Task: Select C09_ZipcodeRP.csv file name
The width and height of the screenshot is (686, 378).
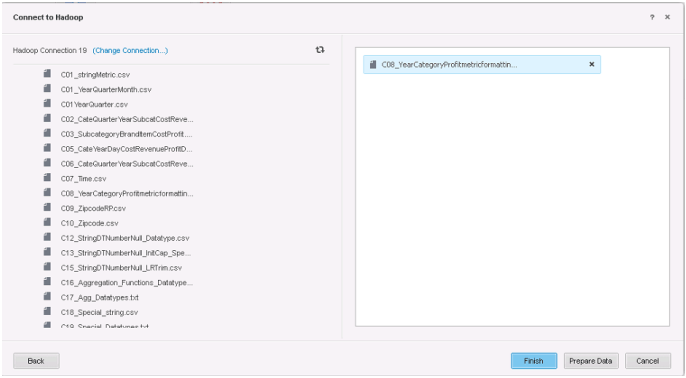Action: [93, 209]
